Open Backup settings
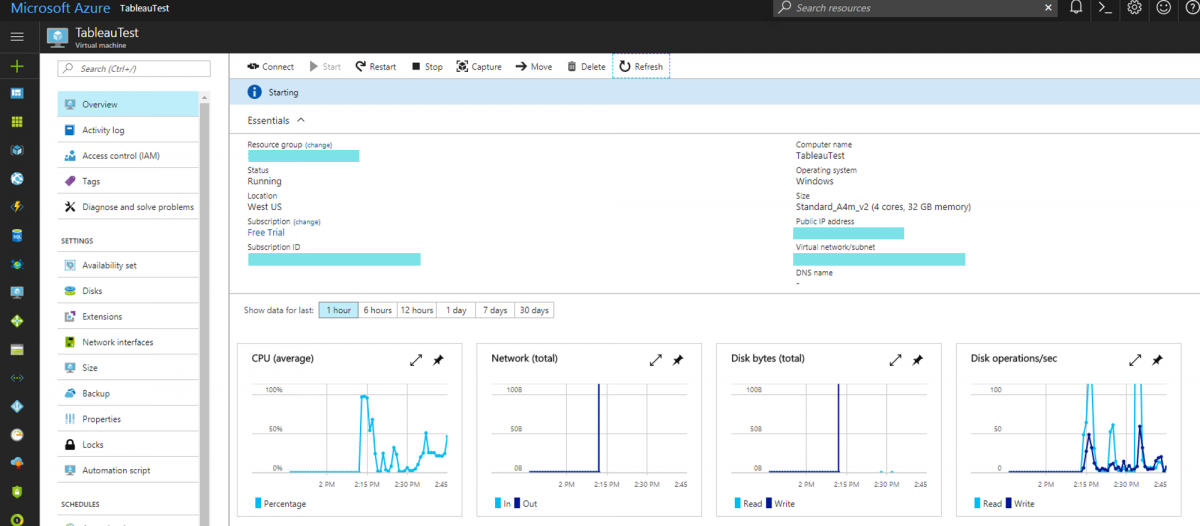The height and width of the screenshot is (526, 1200). click(x=128, y=393)
